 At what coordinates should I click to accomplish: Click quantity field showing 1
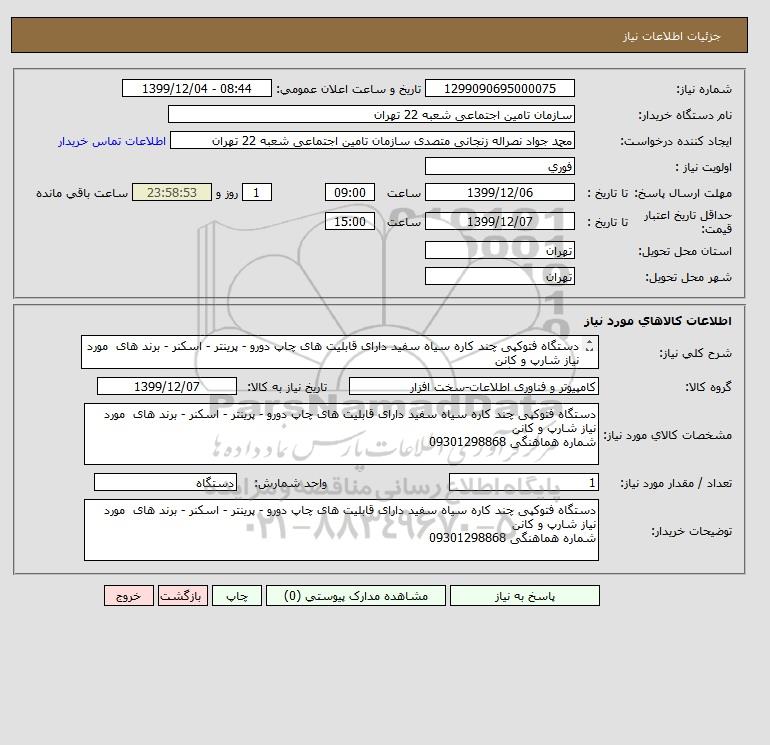pos(523,482)
